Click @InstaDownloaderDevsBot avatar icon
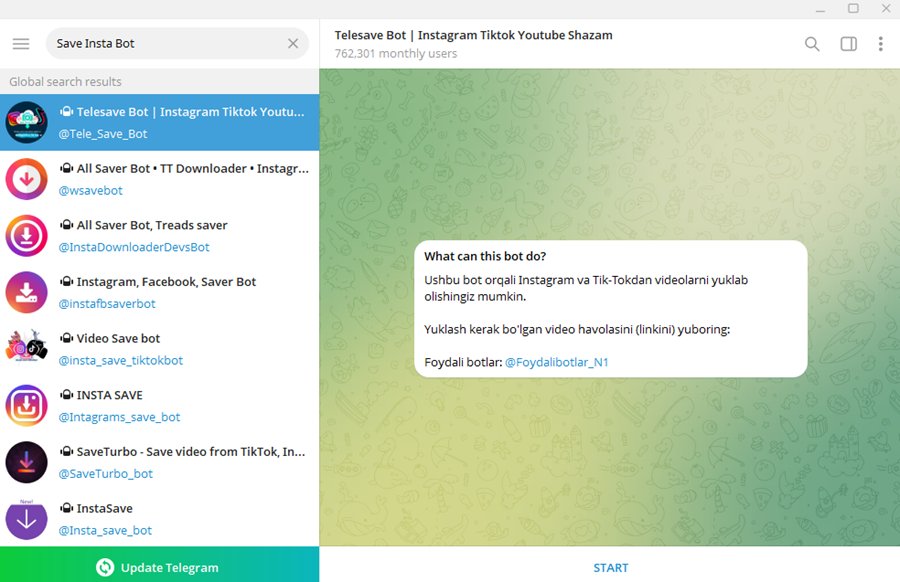Image resolution: width=900 pixels, height=582 pixels. point(26,235)
